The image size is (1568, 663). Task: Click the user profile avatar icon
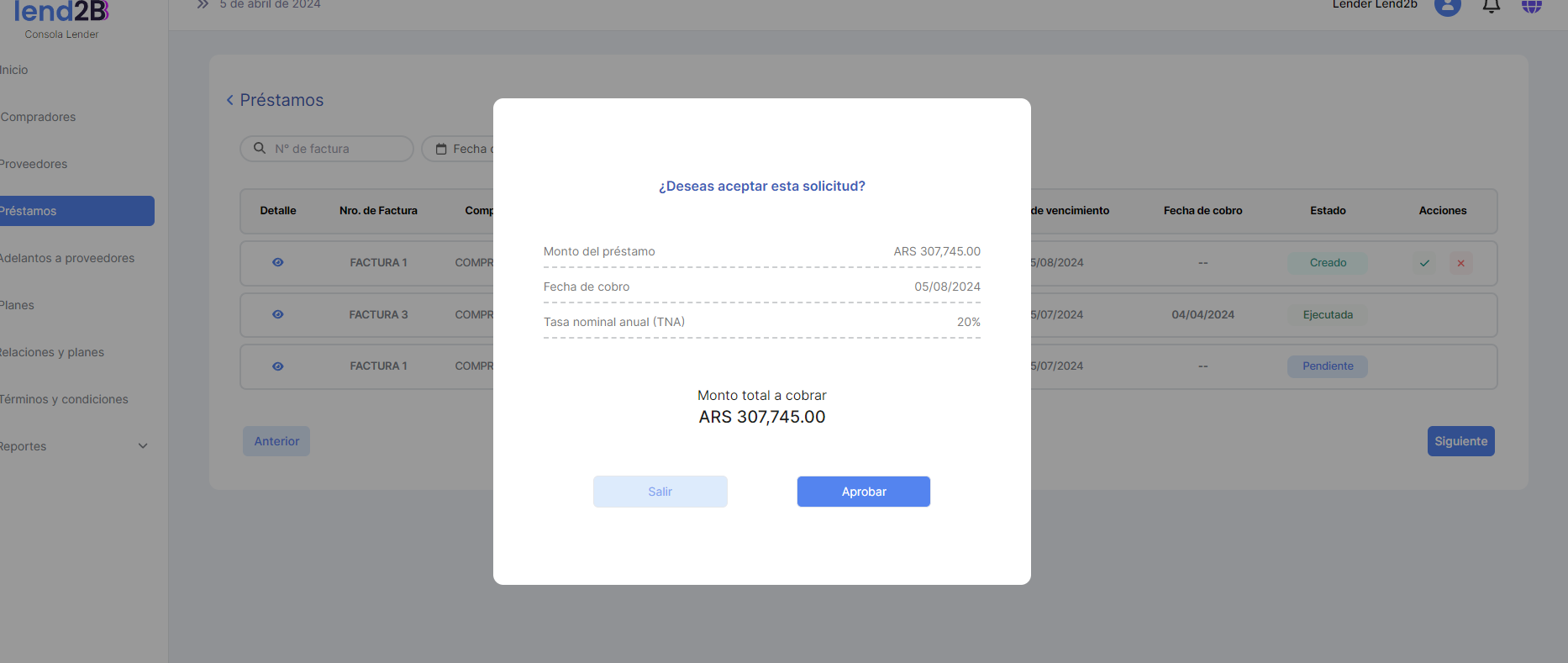pos(1447,6)
